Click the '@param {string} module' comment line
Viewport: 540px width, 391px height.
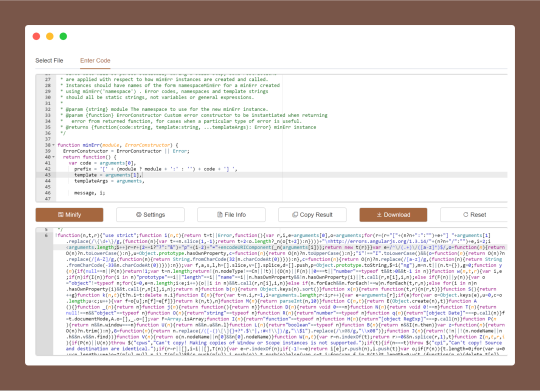[164, 109]
